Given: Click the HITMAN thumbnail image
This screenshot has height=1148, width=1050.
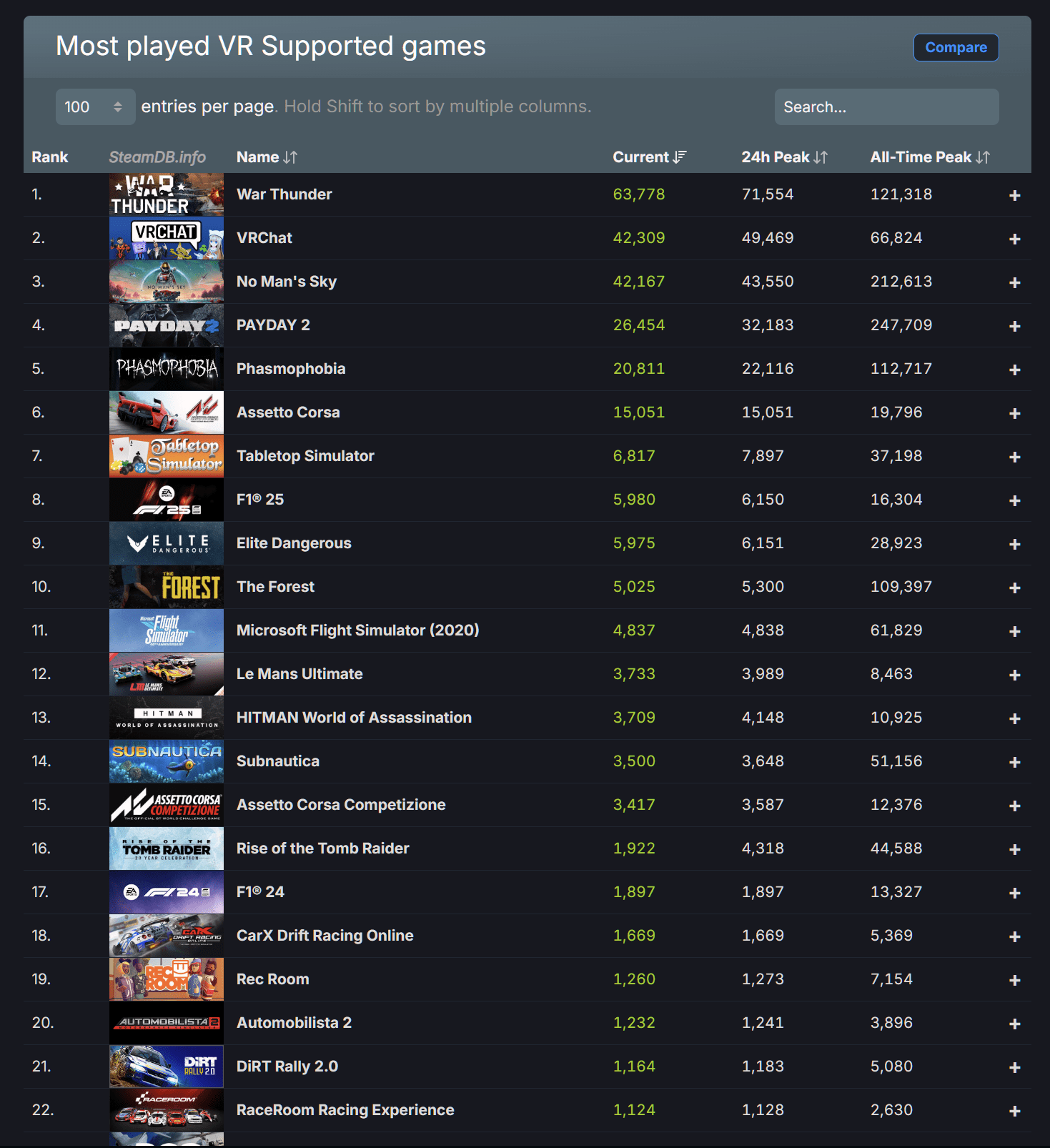Looking at the screenshot, I should click(167, 718).
